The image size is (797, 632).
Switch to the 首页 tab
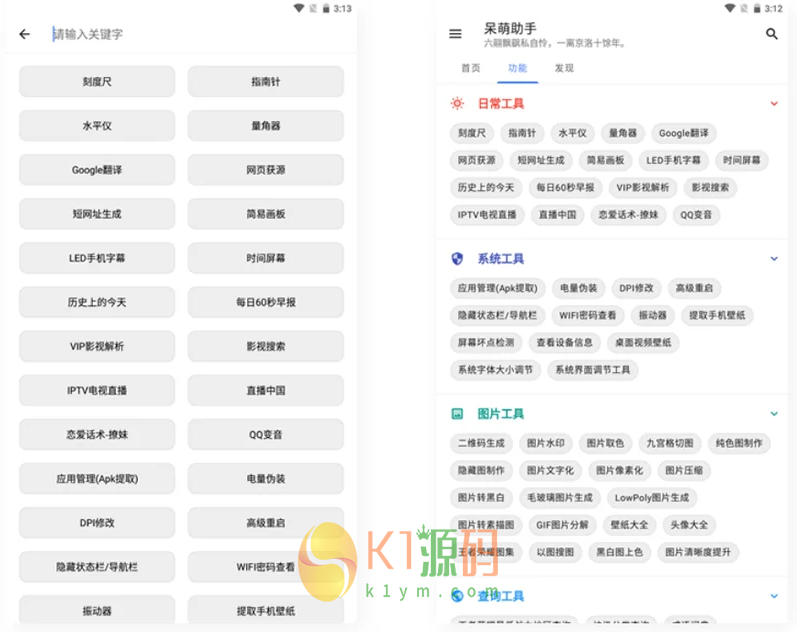point(471,68)
